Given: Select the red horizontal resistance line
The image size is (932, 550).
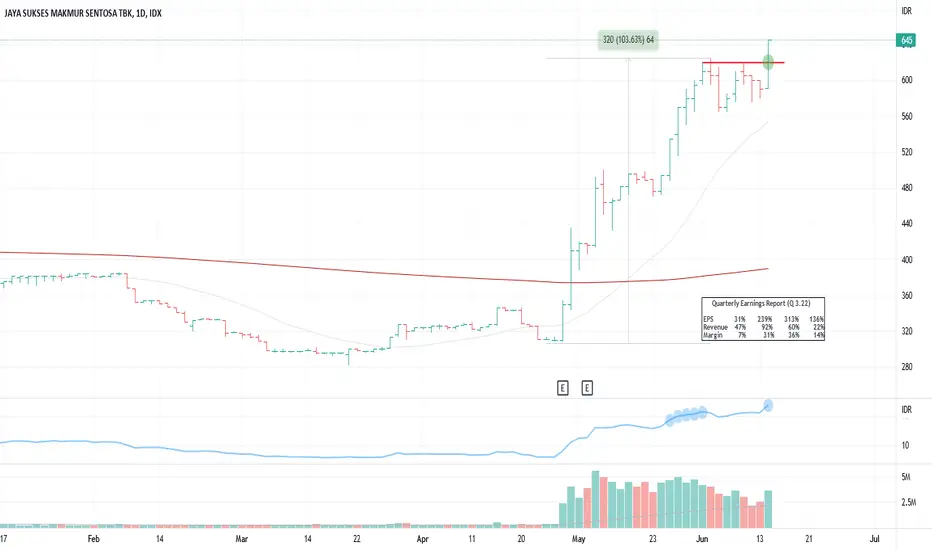Looking at the screenshot, I should tap(743, 62).
